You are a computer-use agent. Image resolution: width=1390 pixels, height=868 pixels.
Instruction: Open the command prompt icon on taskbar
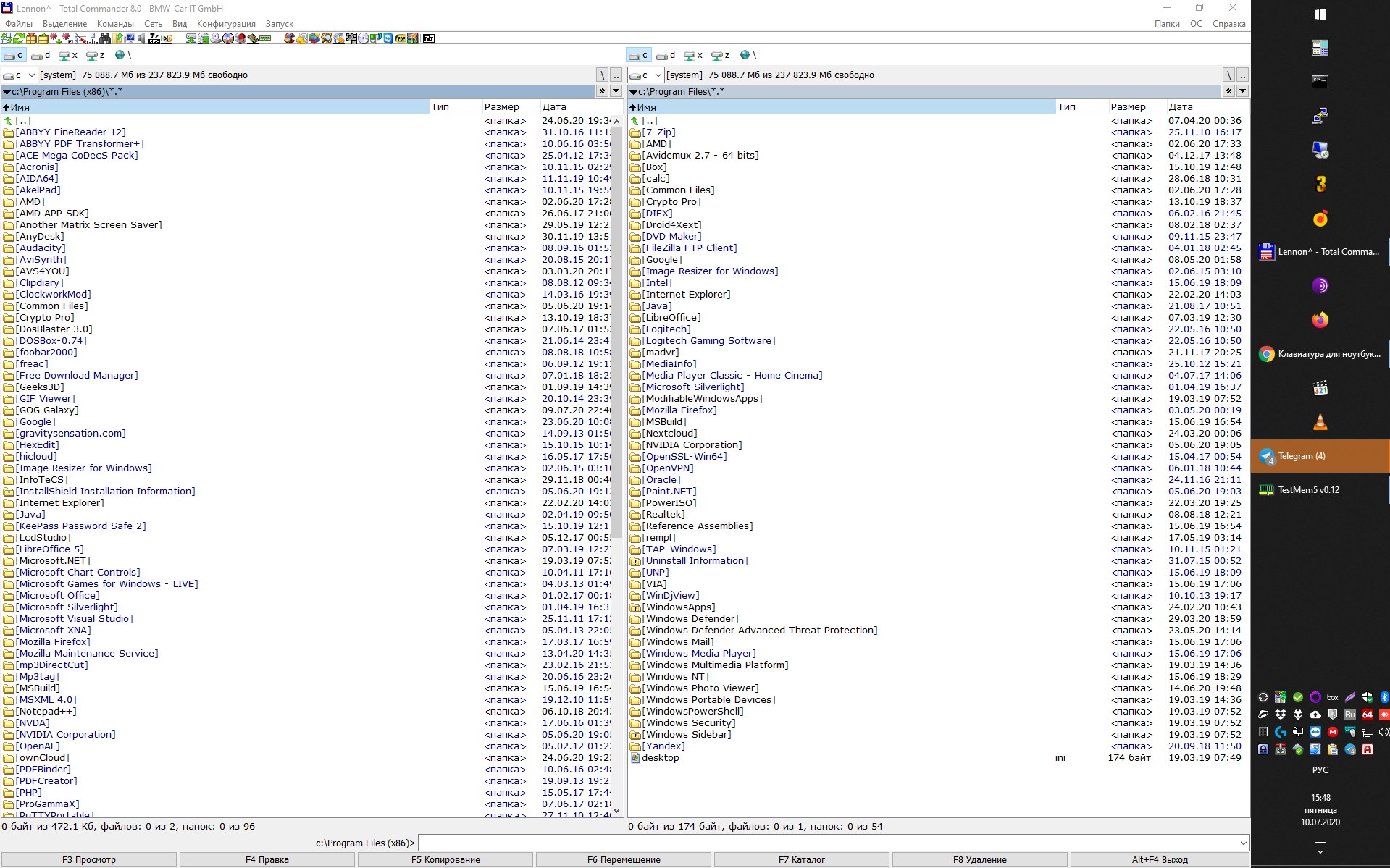[1320, 82]
